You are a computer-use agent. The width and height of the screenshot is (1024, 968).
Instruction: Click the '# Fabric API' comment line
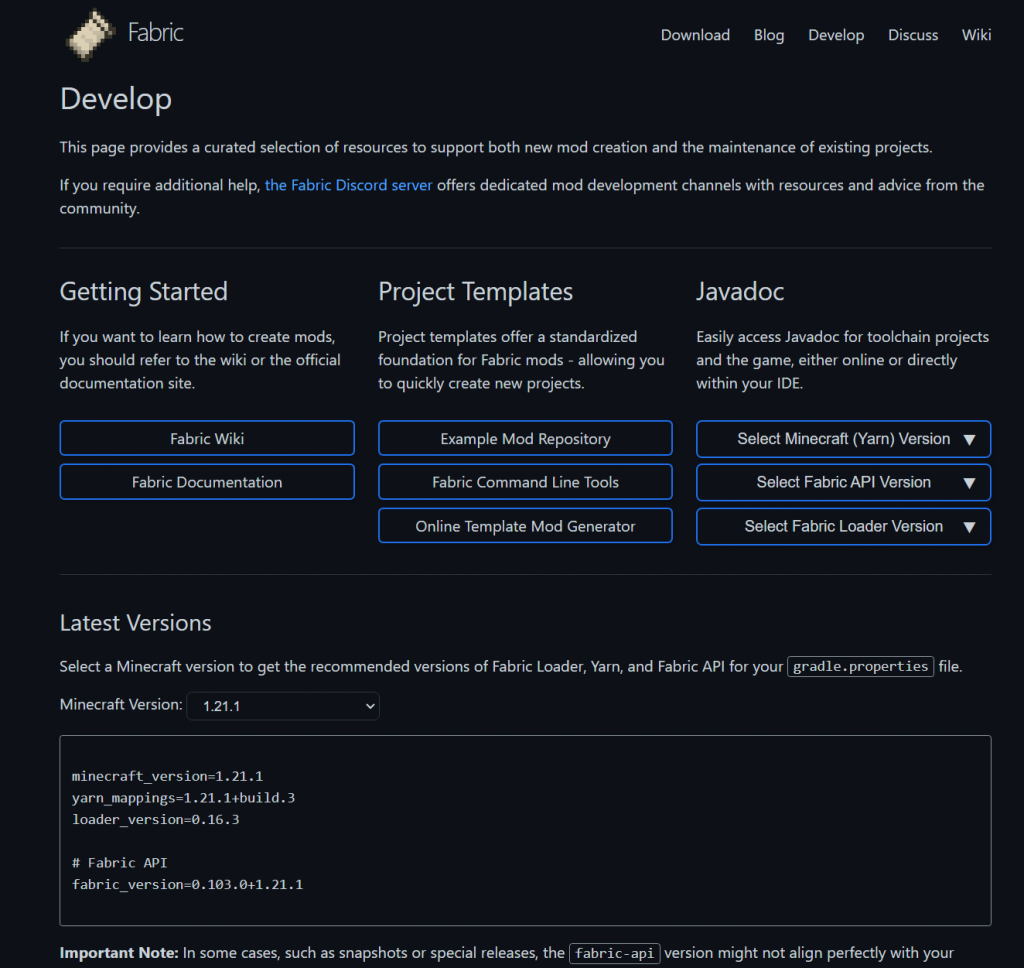coord(120,863)
